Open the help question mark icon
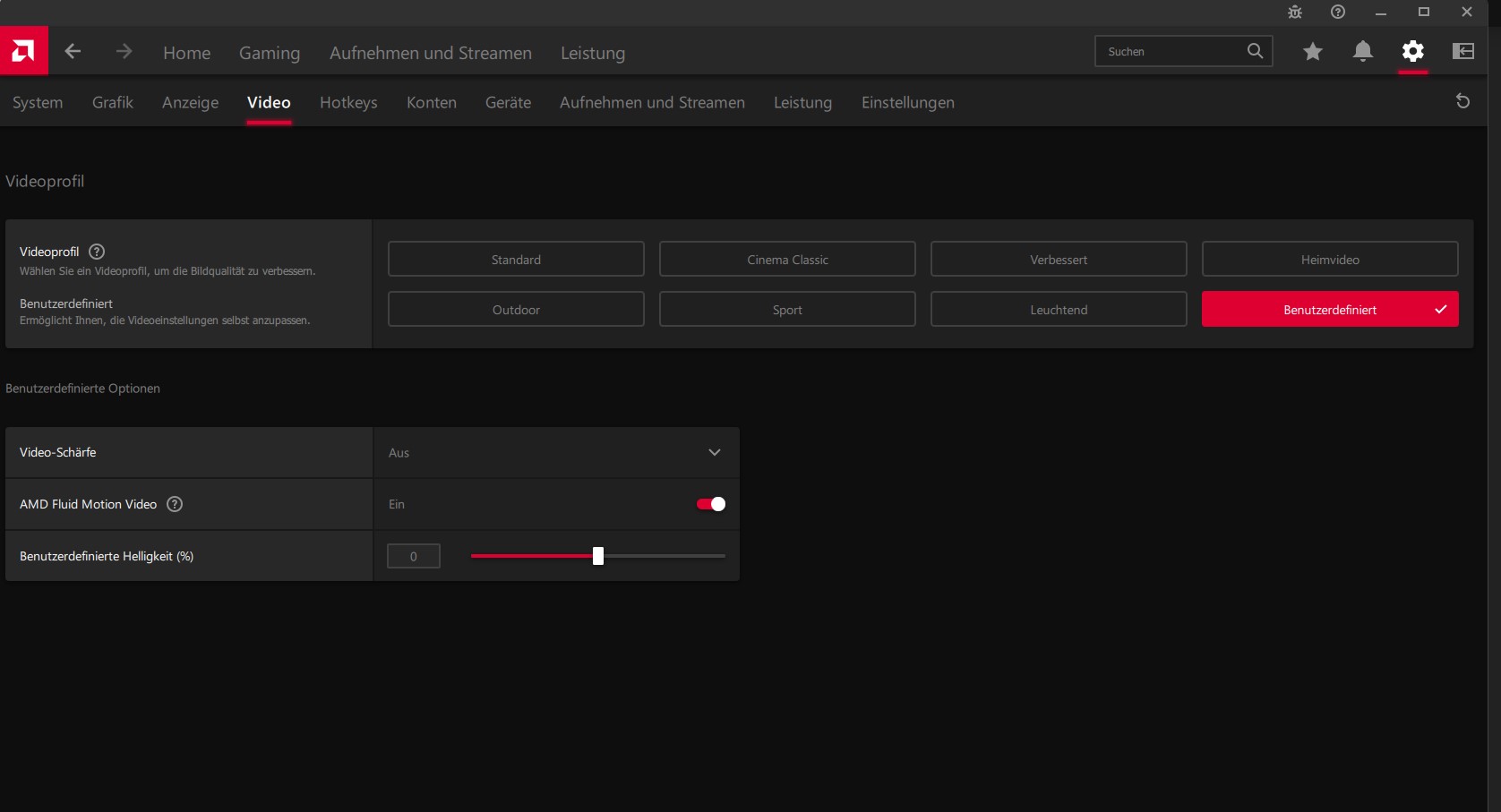The width and height of the screenshot is (1501, 812). coord(1338,12)
